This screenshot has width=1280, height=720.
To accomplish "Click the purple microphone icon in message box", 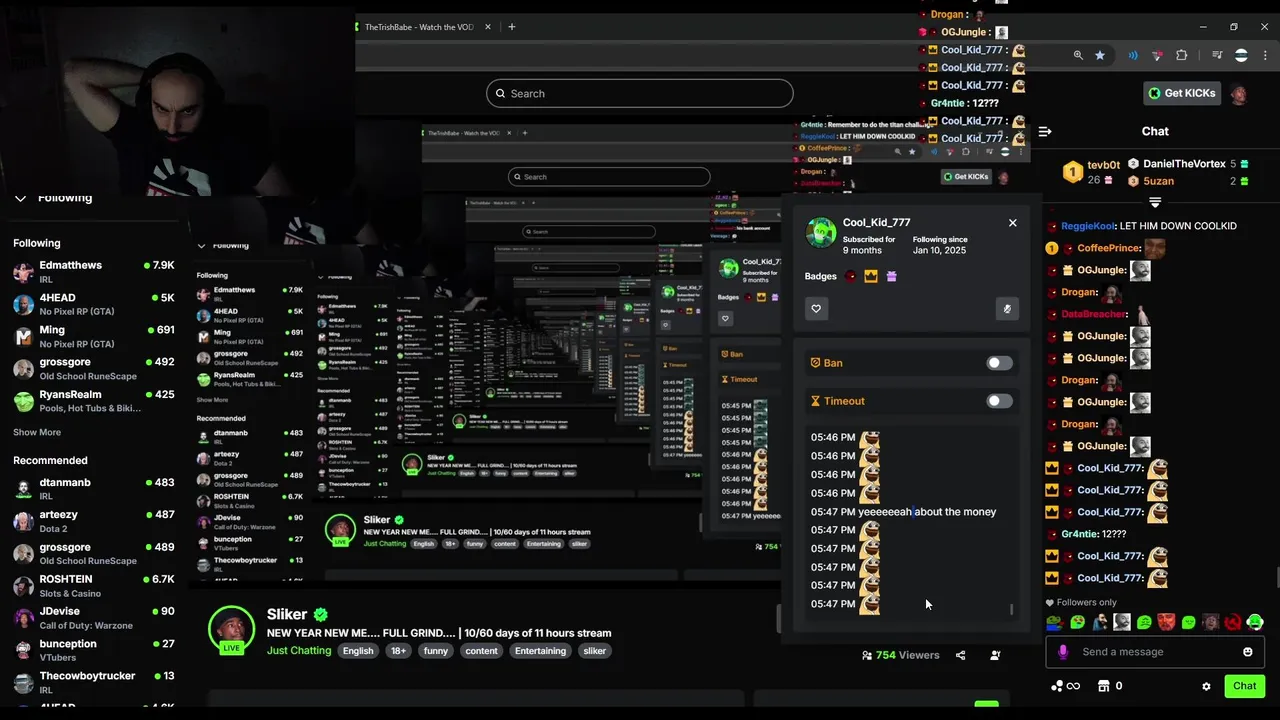I will [1063, 652].
